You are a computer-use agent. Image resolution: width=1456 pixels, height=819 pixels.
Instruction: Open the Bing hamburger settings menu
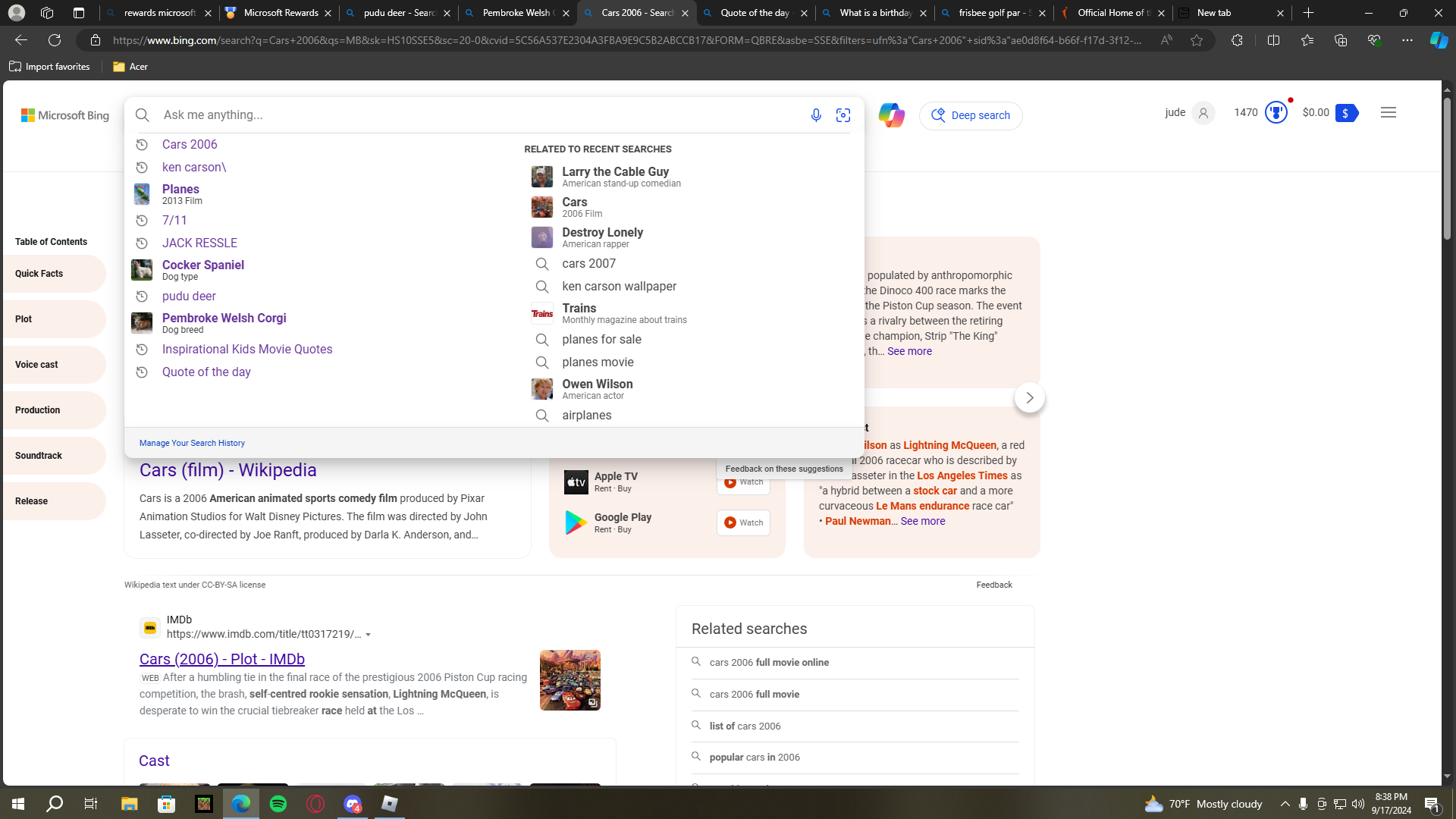(1389, 113)
